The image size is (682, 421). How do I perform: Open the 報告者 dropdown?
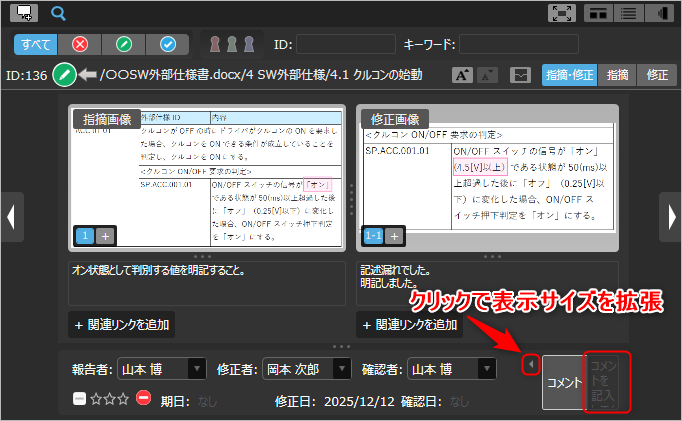point(161,368)
